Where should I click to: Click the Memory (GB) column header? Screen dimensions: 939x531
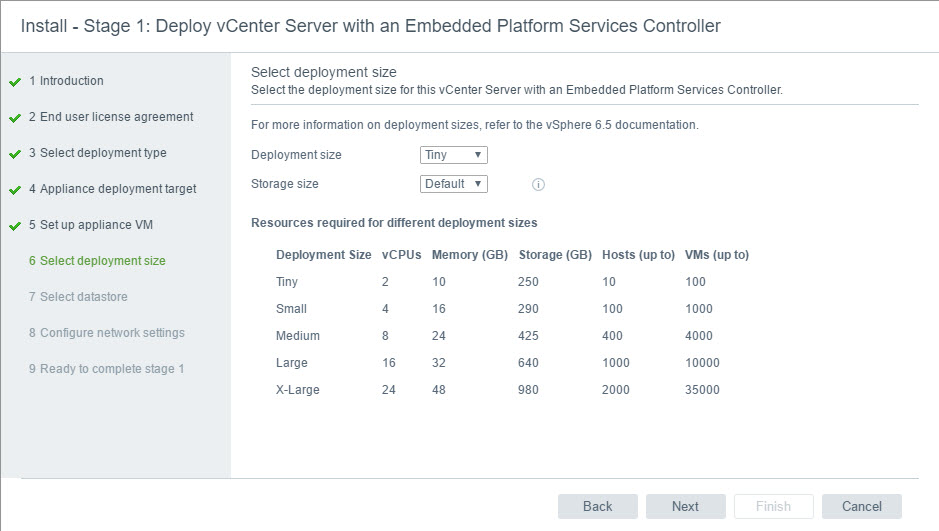tap(469, 255)
